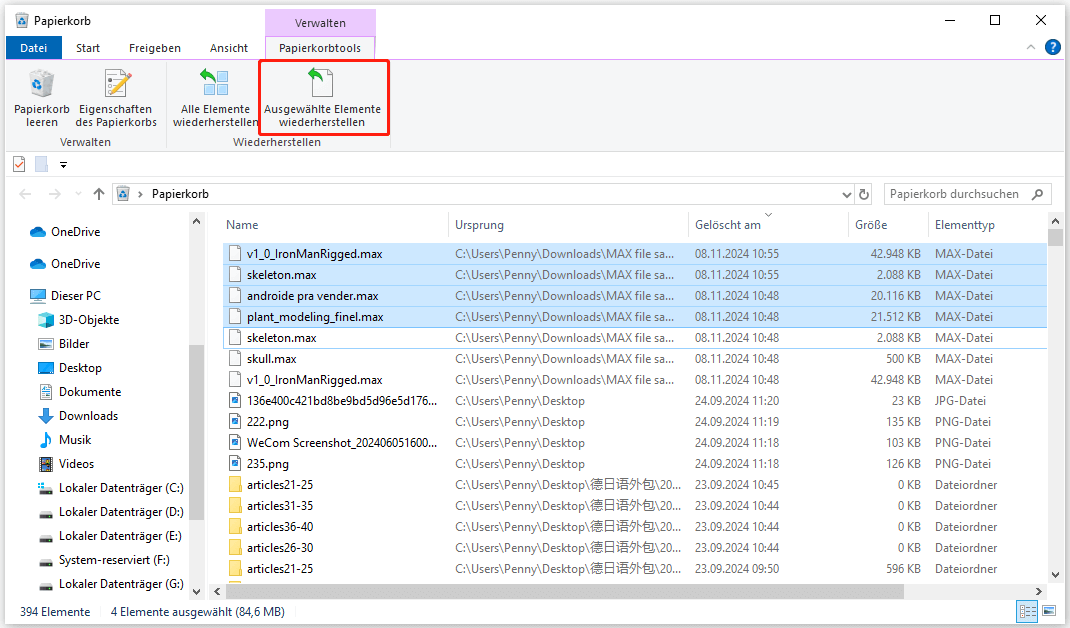Select androide pra vender.max
Image resolution: width=1070 pixels, height=628 pixels.
tap(635, 296)
